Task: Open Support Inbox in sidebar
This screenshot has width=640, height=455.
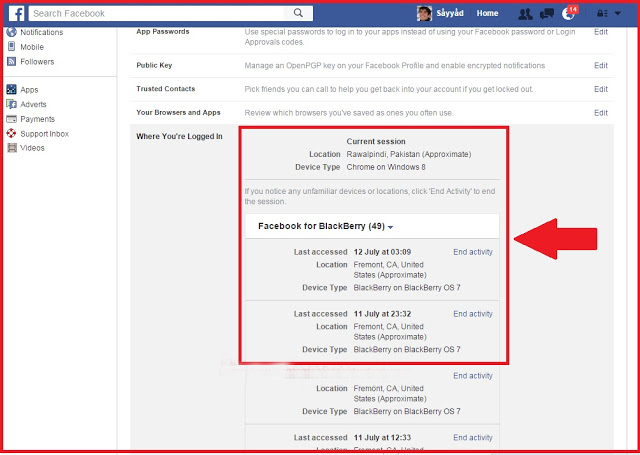Action: click(x=44, y=134)
